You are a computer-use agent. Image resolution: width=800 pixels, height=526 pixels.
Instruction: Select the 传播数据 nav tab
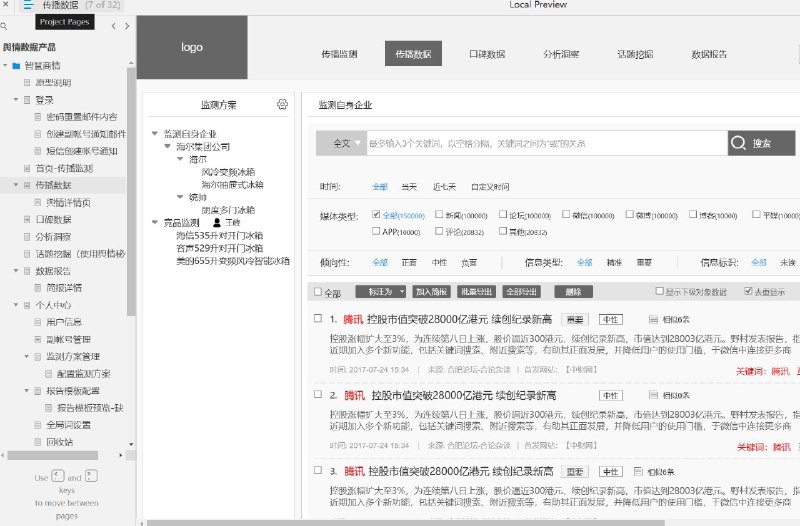tap(413, 54)
